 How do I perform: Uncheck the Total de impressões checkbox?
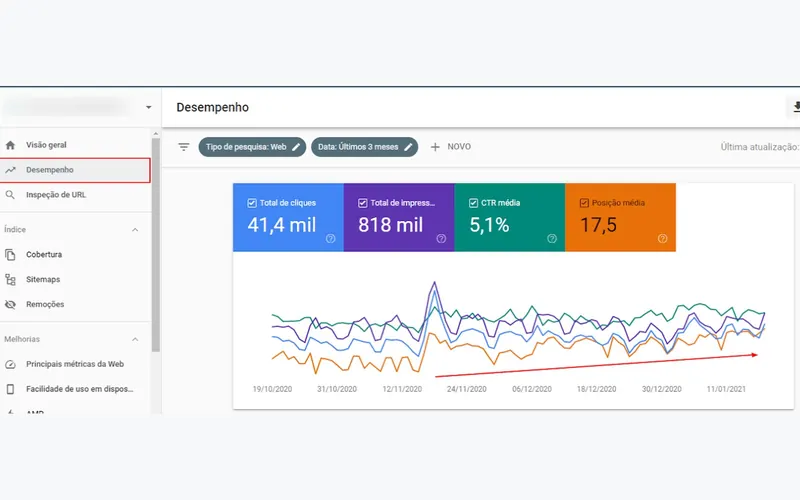[x=362, y=203]
